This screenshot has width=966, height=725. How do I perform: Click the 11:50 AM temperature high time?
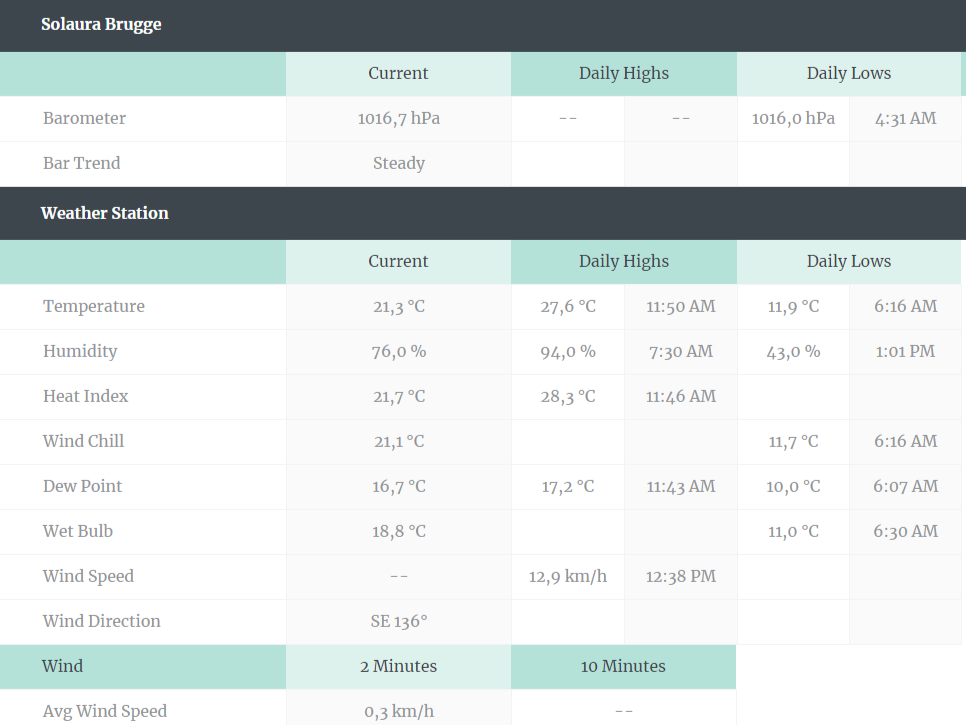(x=681, y=306)
